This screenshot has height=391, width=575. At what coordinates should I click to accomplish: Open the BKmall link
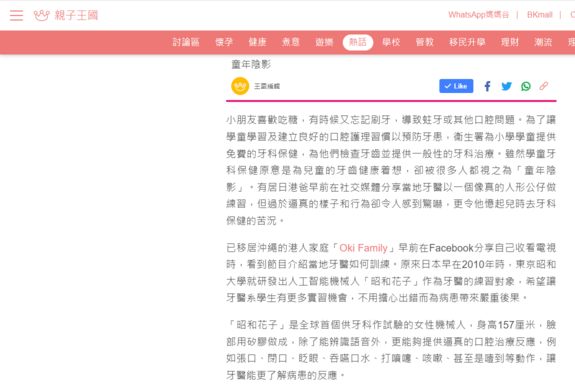(539, 15)
